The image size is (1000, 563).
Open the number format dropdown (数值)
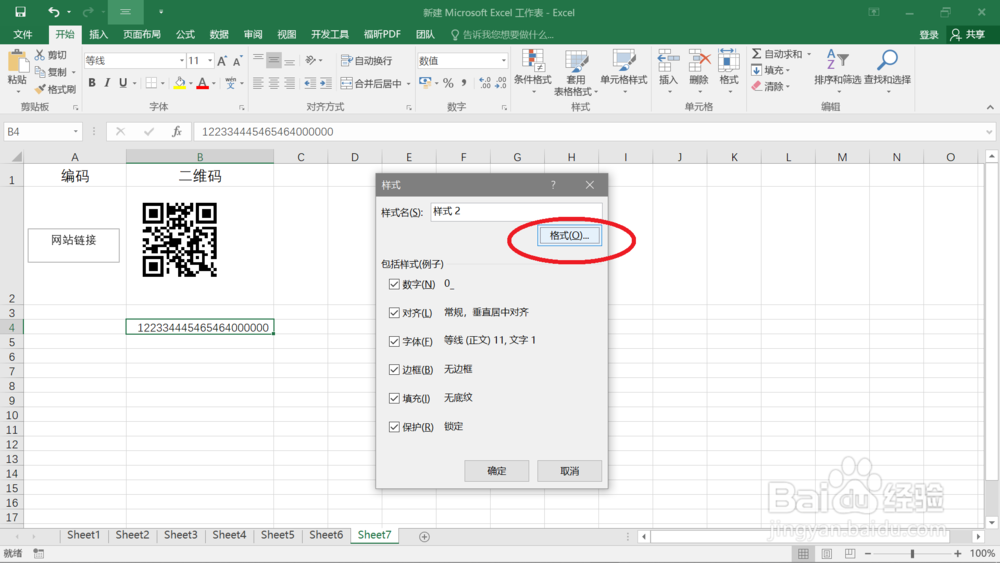click(503, 61)
